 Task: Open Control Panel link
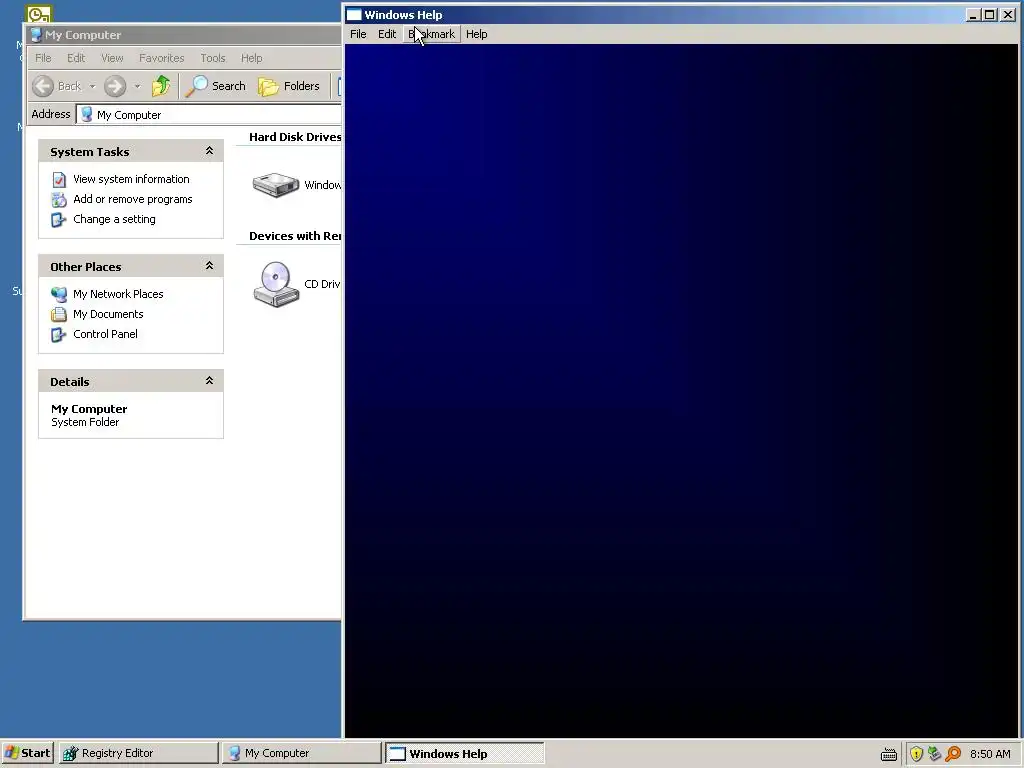105,334
